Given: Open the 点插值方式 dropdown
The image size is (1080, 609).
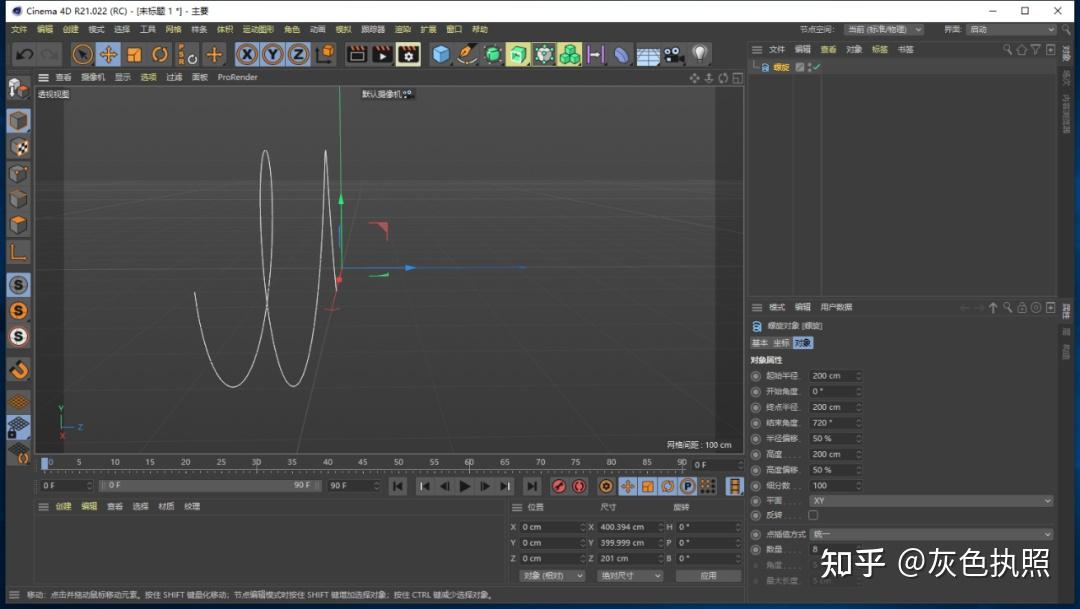Looking at the screenshot, I should point(931,534).
